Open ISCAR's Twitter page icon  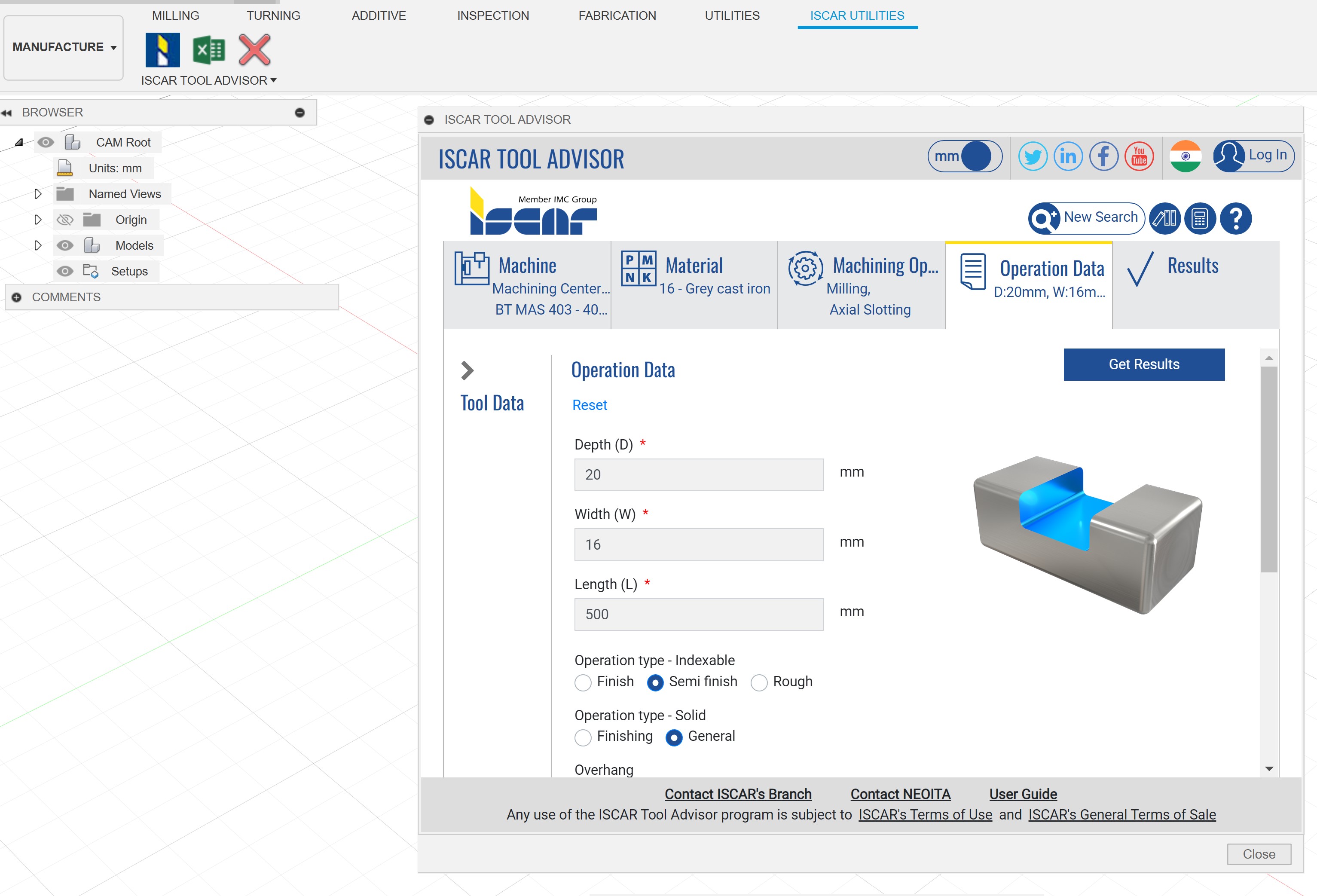coord(1032,156)
